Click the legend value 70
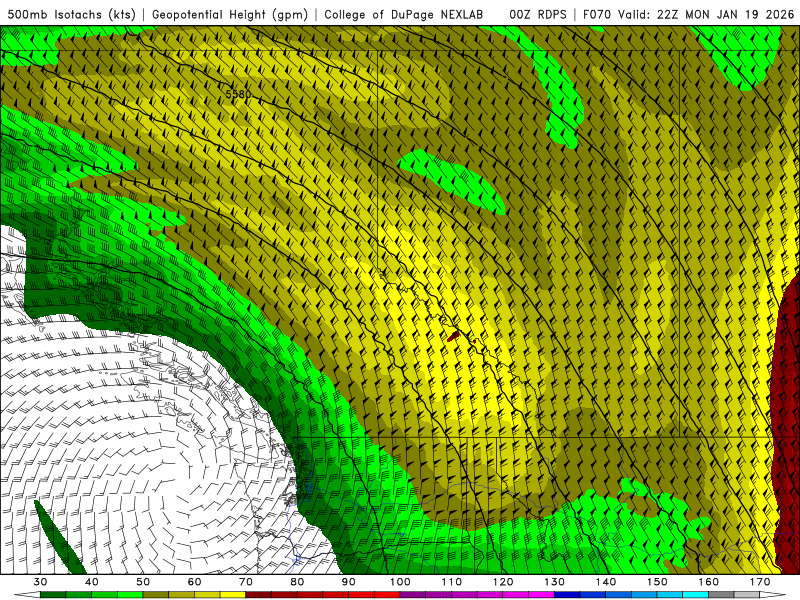The height and width of the screenshot is (600, 800). tap(246, 582)
